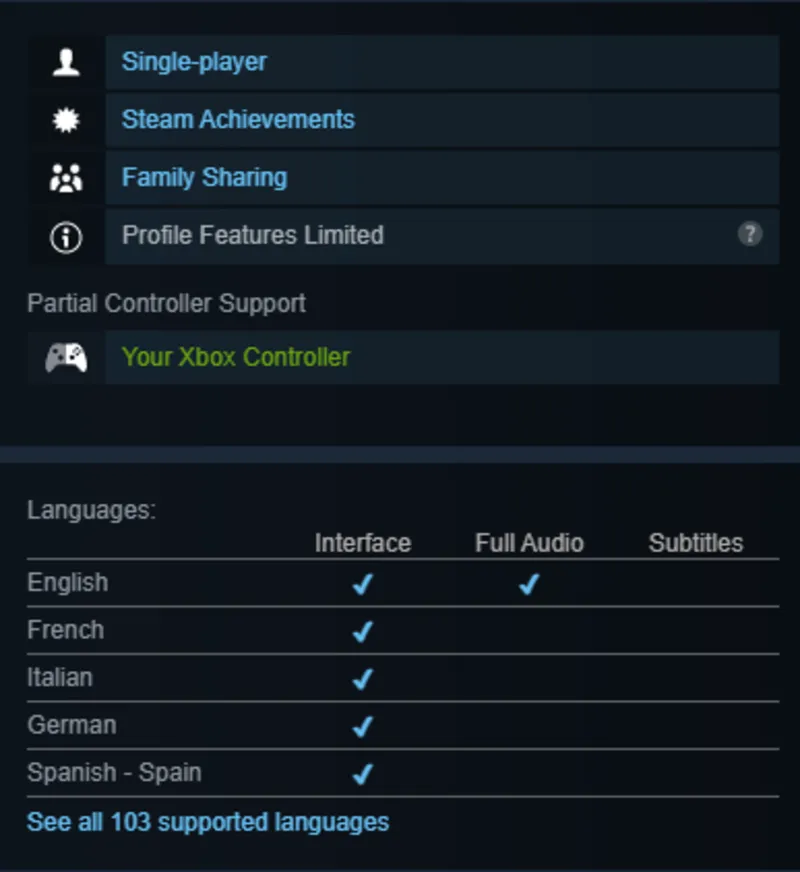Open the Steam Achievements link
800x872 pixels.
tap(238, 120)
